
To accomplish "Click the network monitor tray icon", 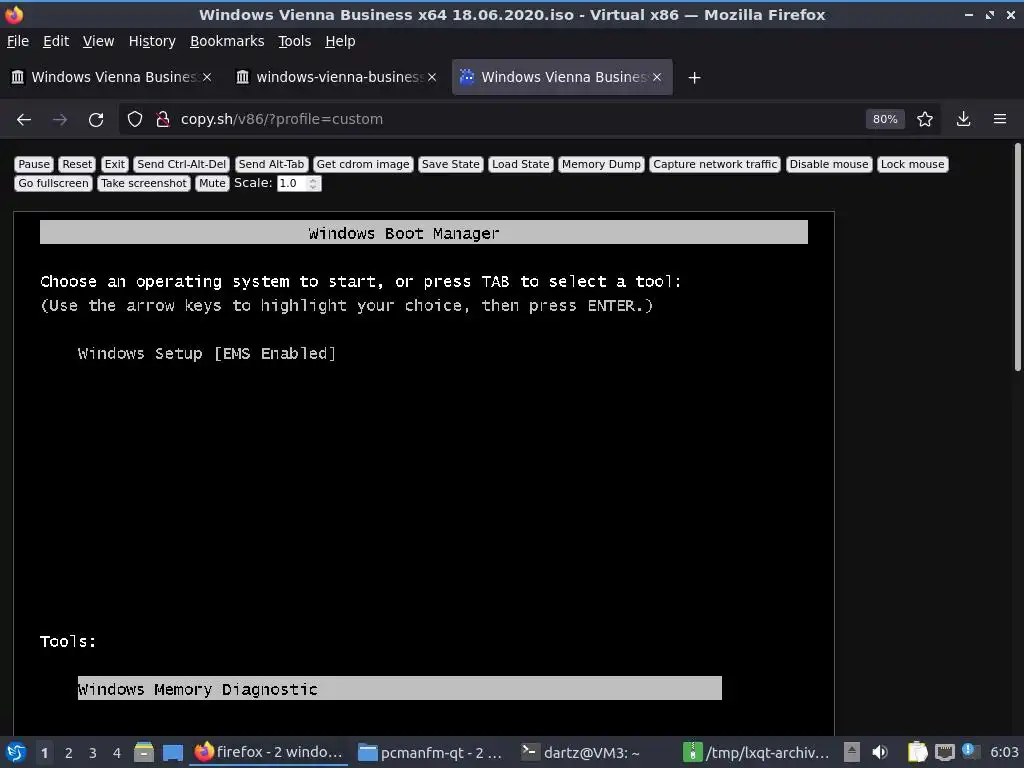I will [x=944, y=753].
